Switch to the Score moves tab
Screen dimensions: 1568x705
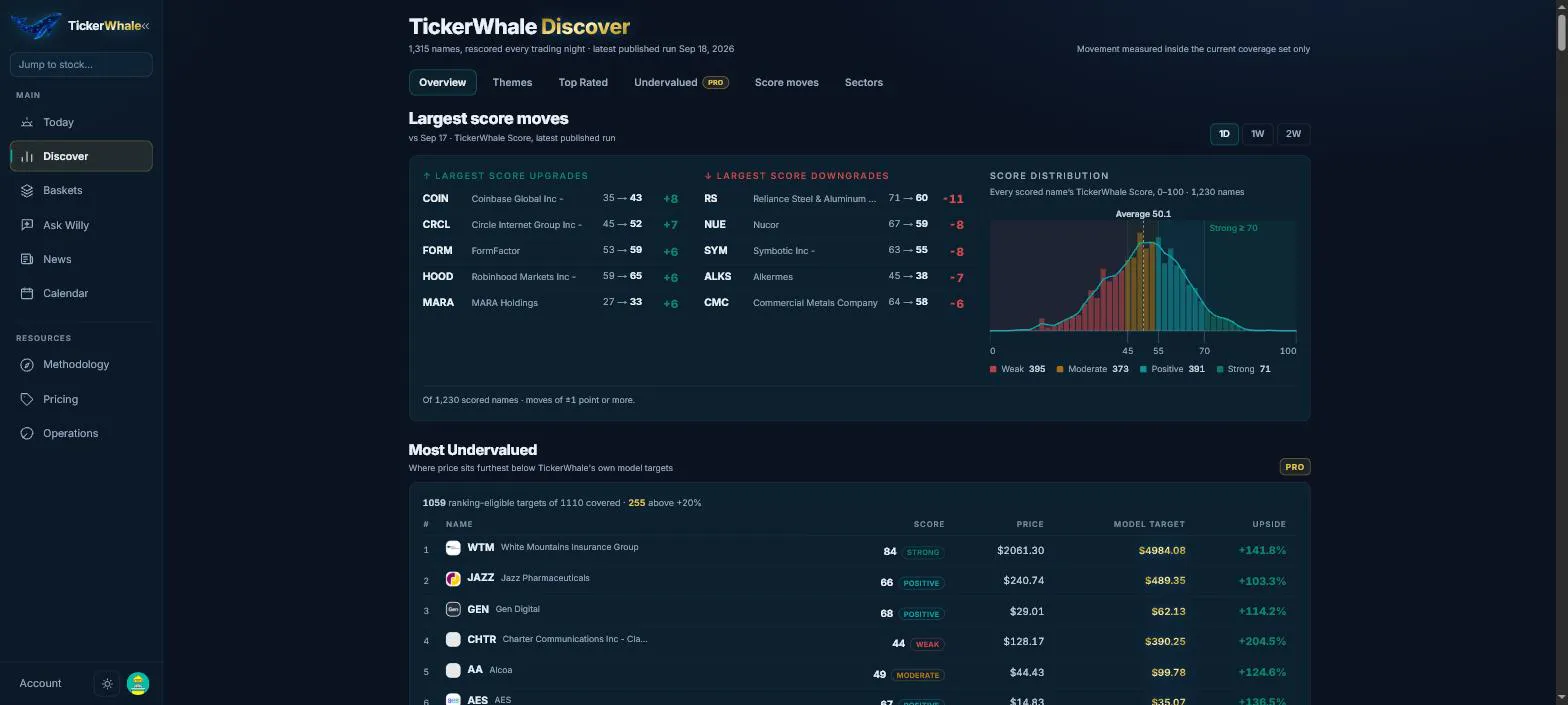click(x=786, y=82)
